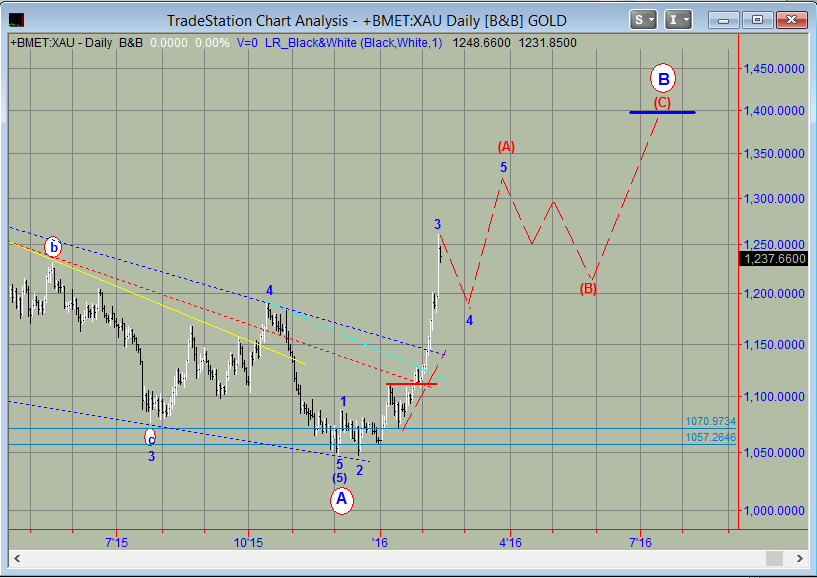Click the 7'16 date axis label
Image resolution: width=817 pixels, height=578 pixels.
tap(640, 543)
